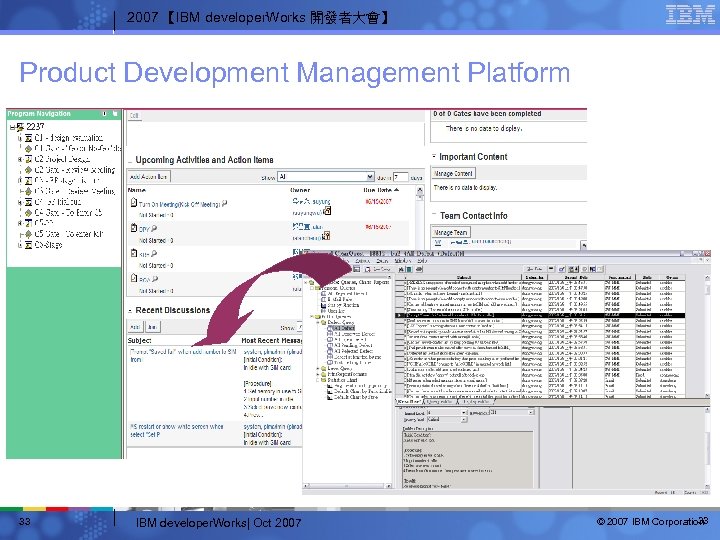
Task: Collapse the 2237 root tree node
Action: [x=12, y=127]
